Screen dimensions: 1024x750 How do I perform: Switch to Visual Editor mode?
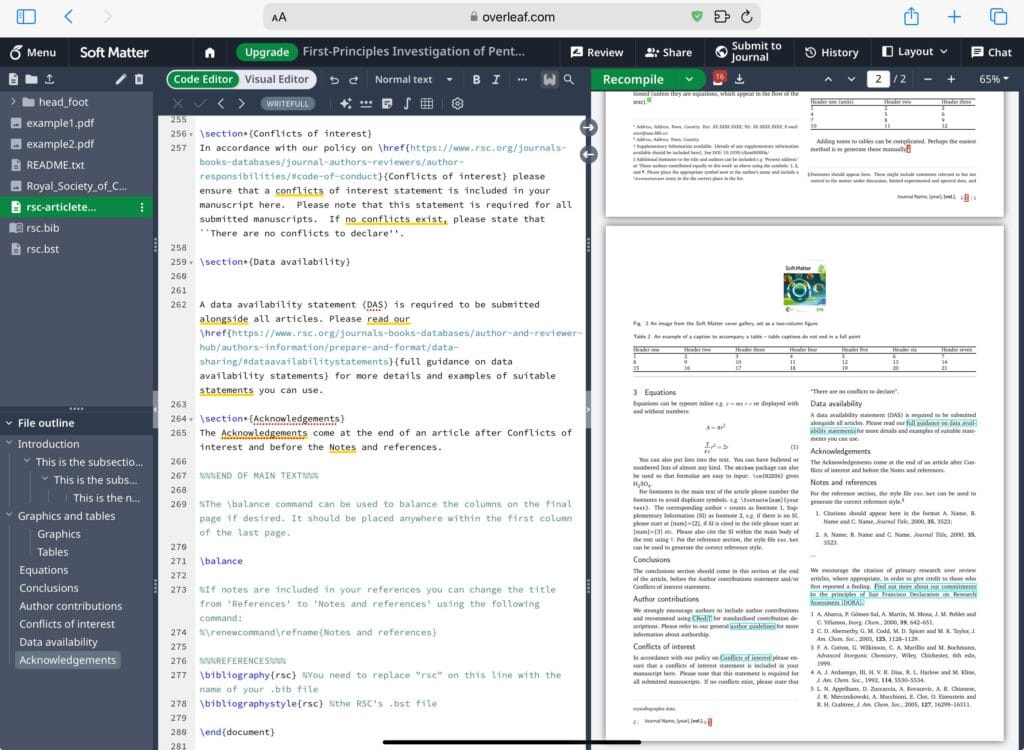(x=277, y=79)
